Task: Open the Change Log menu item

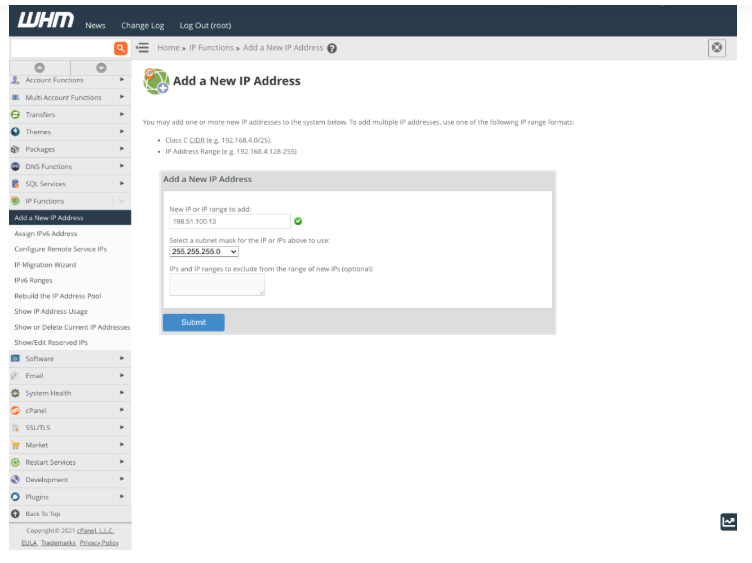Action: (x=142, y=25)
